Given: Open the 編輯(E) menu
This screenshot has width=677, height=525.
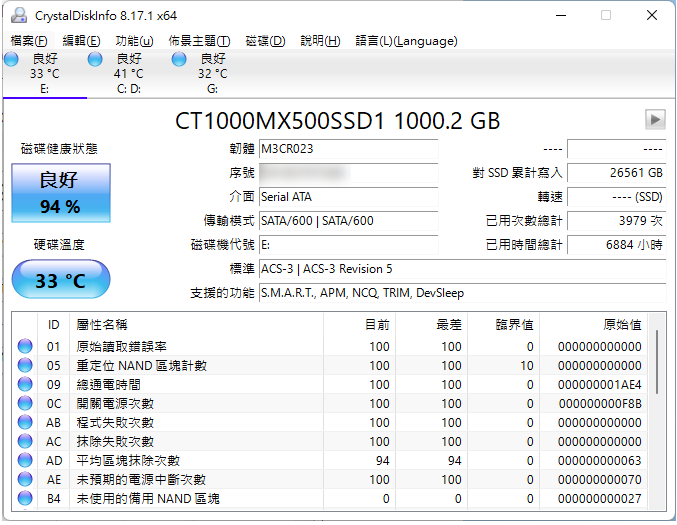Looking at the screenshot, I should click(x=81, y=41).
